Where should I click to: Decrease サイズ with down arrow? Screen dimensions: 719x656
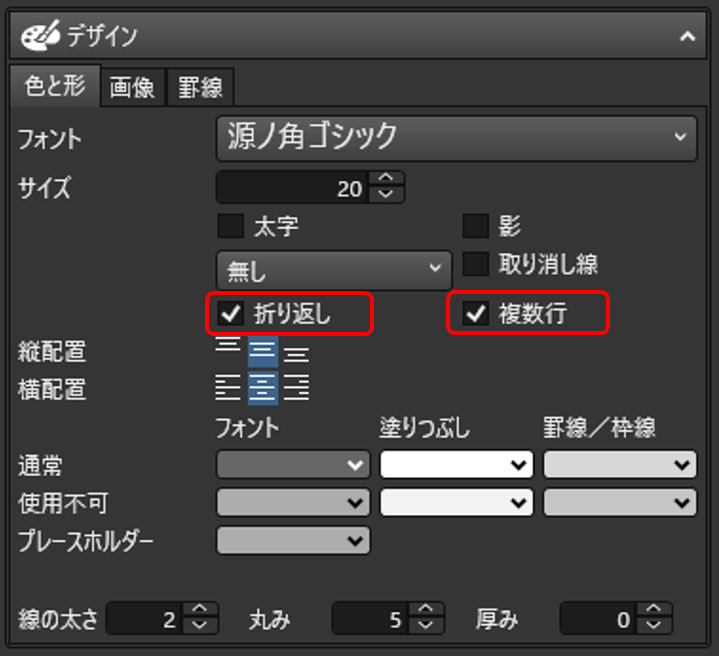386,195
